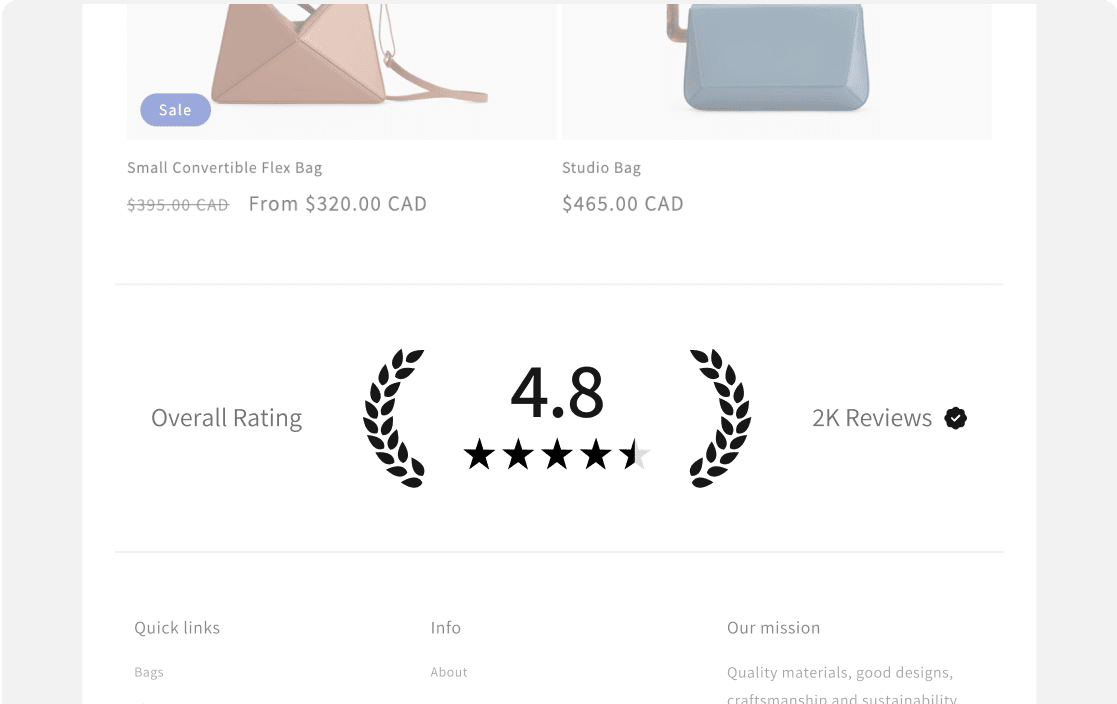Image resolution: width=1117 pixels, height=704 pixels.
Task: Click the second rating star
Action: coord(518,455)
